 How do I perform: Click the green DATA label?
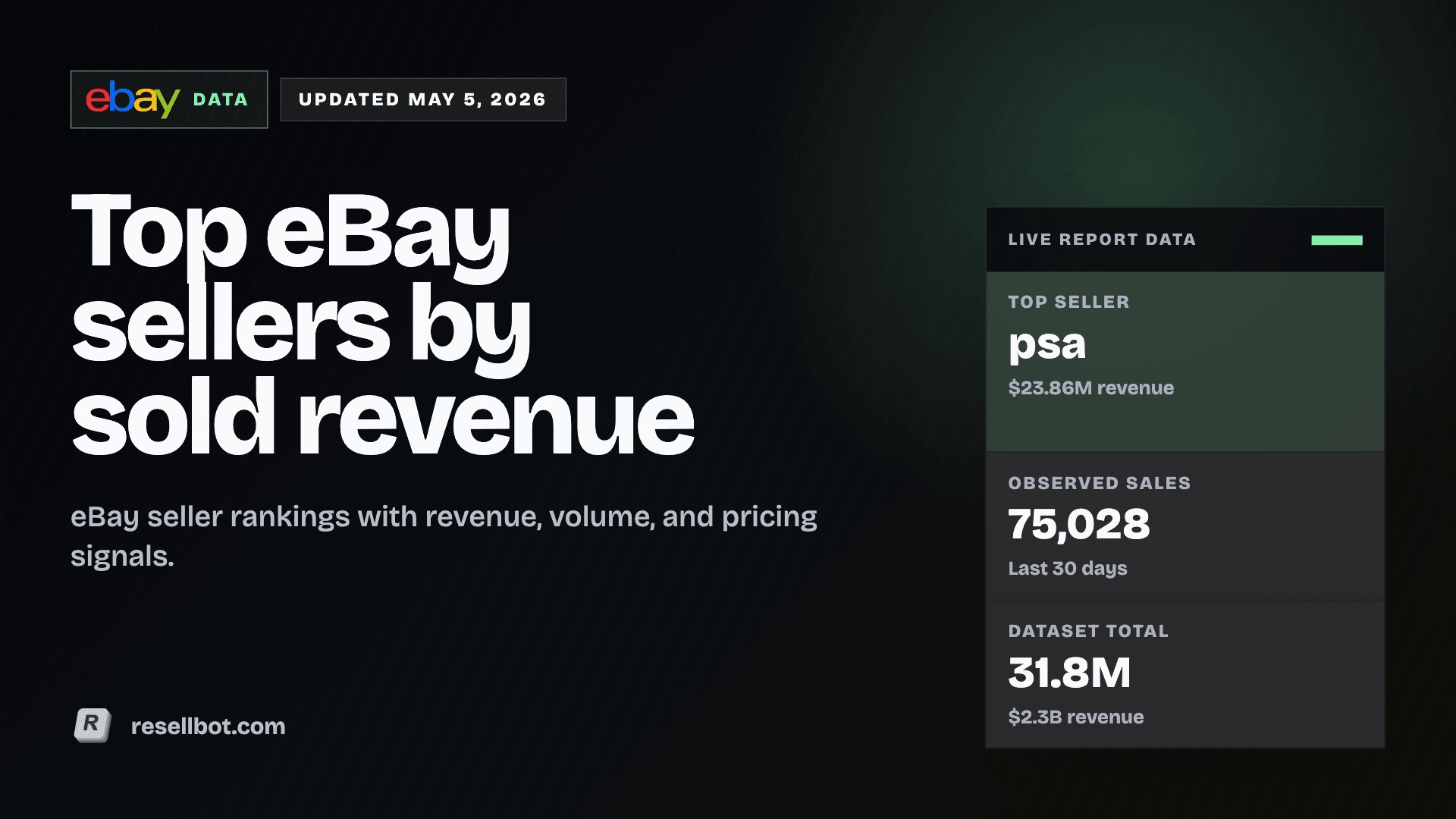[221, 99]
